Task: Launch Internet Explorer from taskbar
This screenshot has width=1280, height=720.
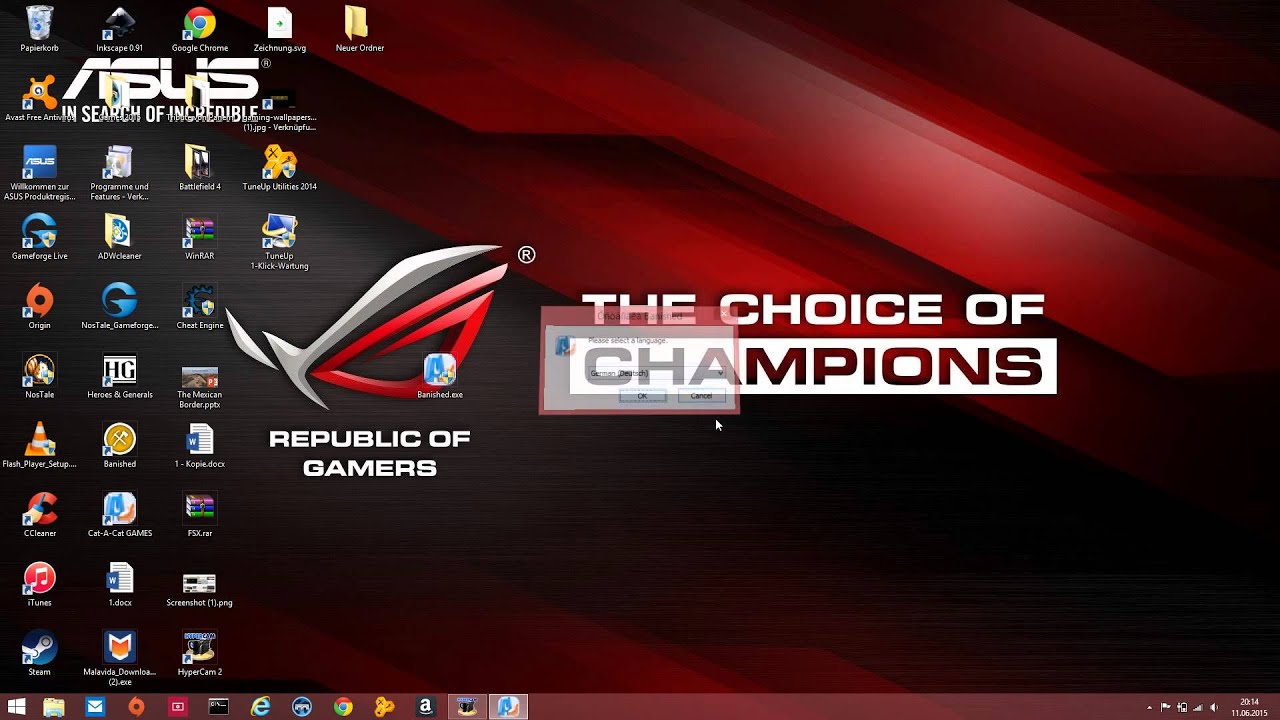Action: point(260,707)
